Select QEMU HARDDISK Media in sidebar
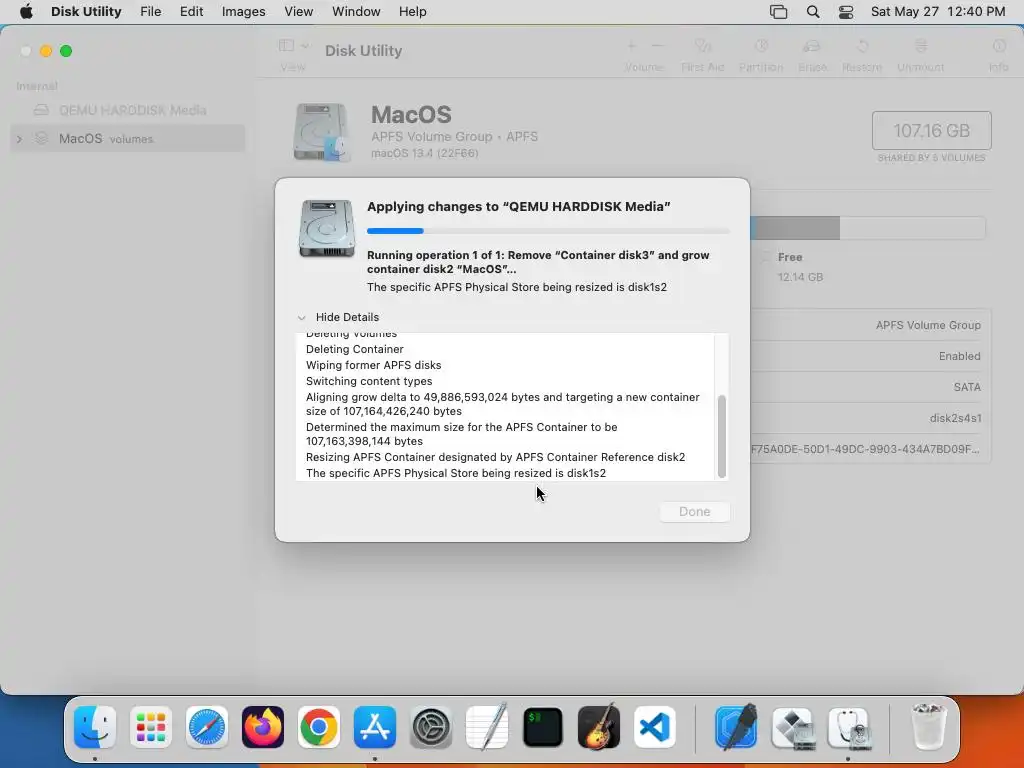 click(x=128, y=110)
